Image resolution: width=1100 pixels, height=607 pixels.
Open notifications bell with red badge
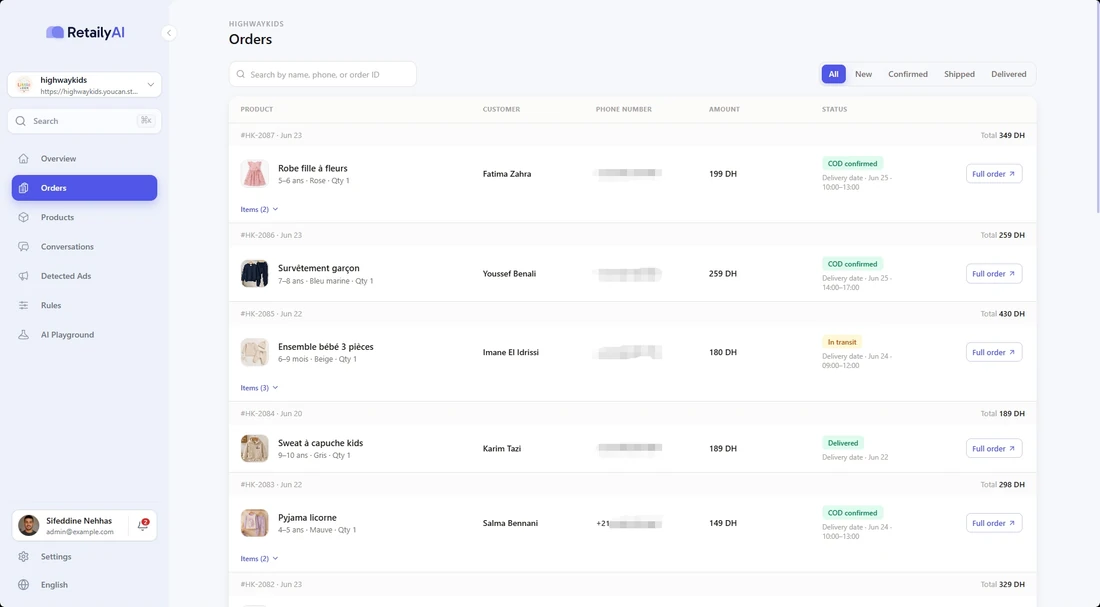[143, 525]
